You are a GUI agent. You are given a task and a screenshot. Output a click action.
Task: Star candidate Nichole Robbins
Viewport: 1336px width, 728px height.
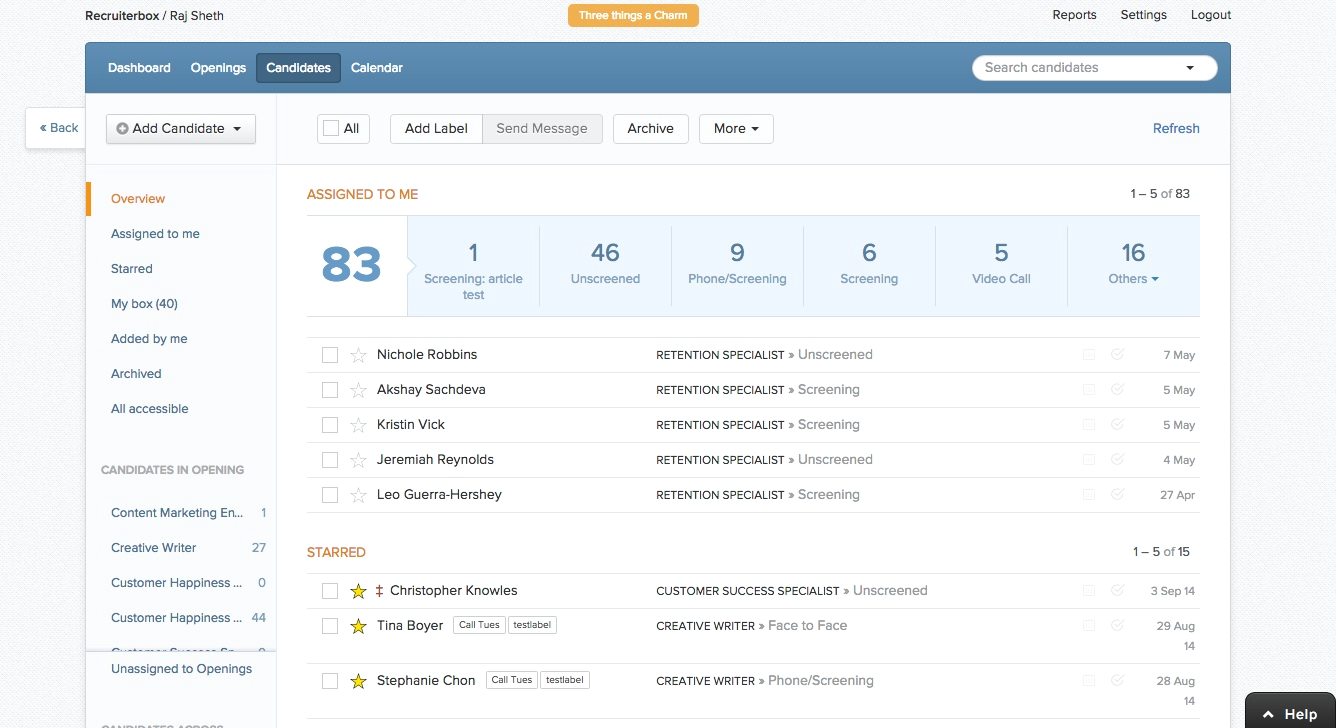(x=358, y=355)
